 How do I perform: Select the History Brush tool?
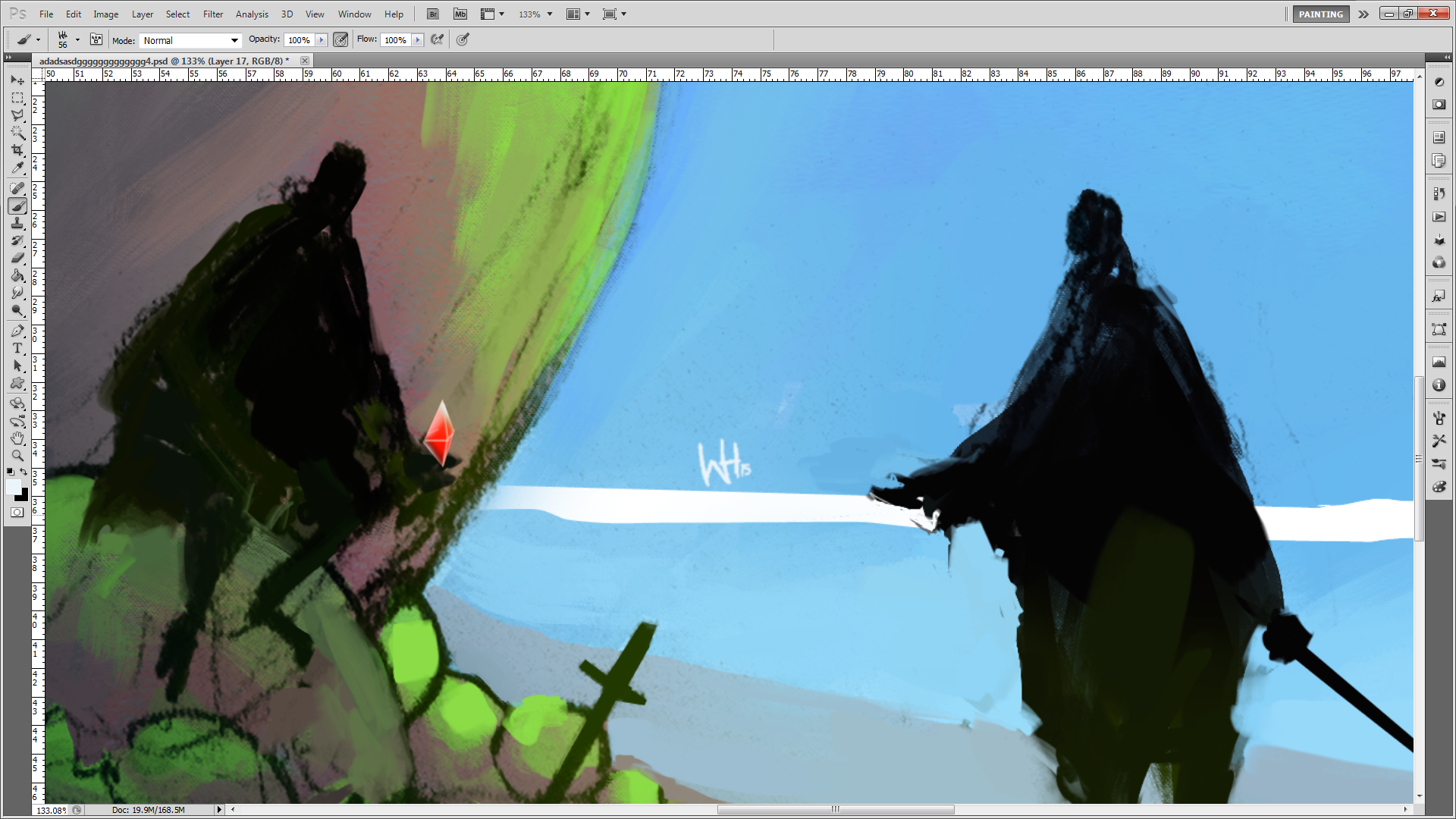point(17,240)
